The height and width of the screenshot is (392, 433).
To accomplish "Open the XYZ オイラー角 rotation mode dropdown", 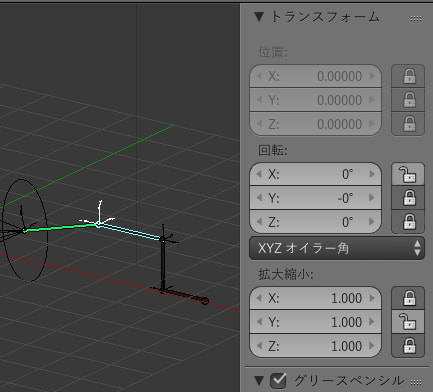I will coord(337,248).
